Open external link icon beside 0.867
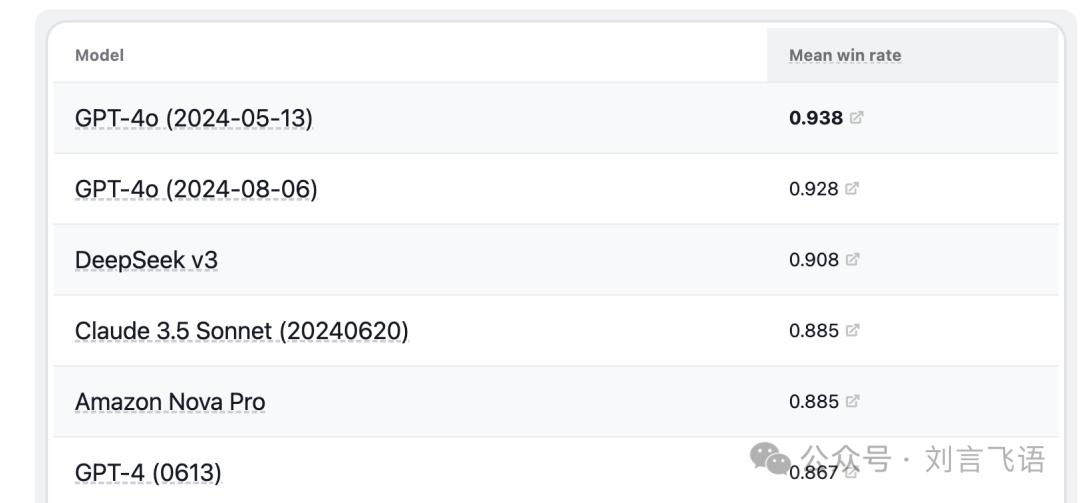 click(852, 472)
